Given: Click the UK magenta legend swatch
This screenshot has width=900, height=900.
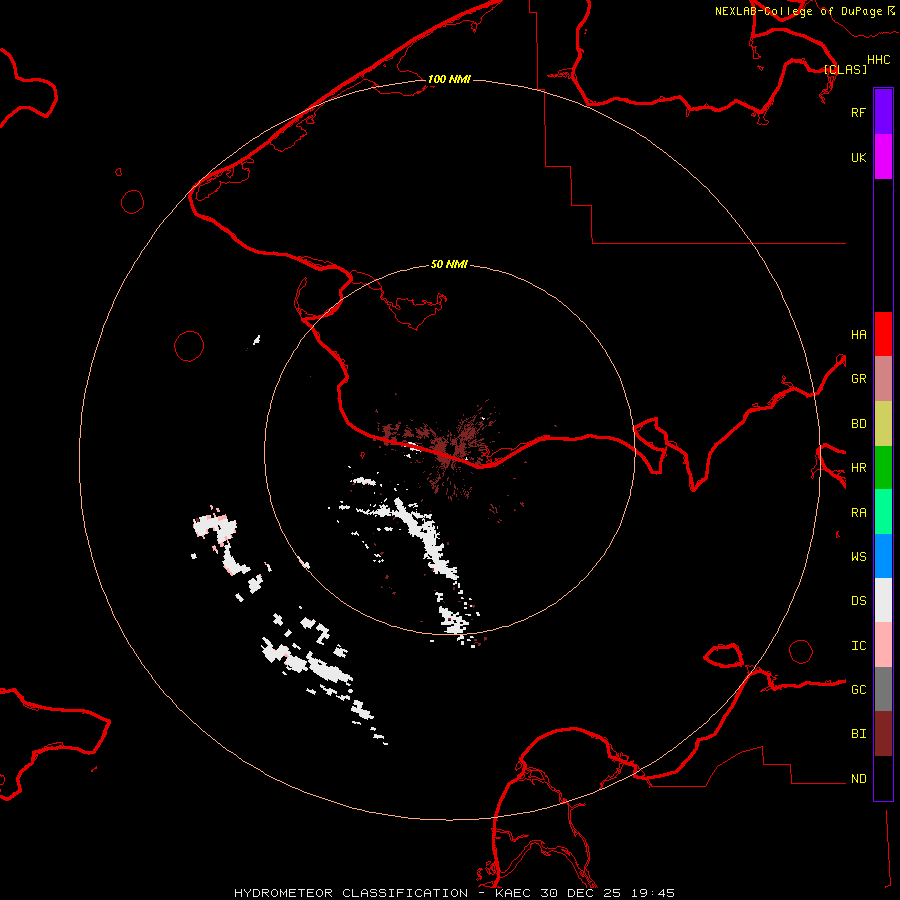Looking at the screenshot, I should pos(883,157).
